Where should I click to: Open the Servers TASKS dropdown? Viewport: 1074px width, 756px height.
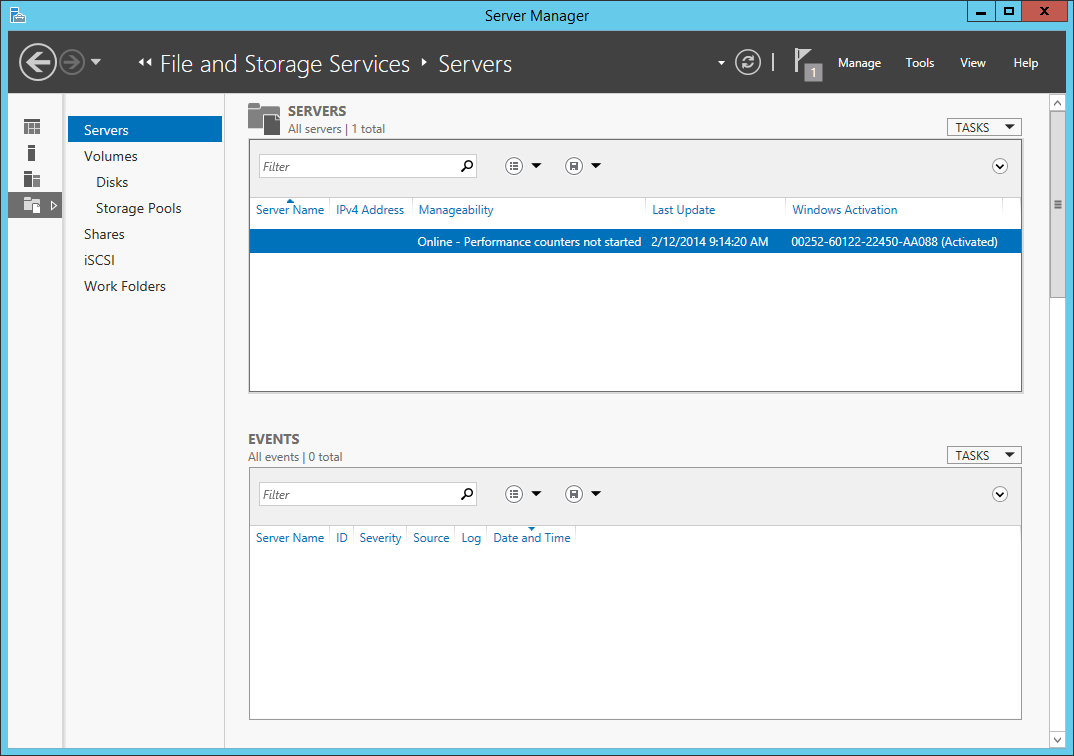984,127
